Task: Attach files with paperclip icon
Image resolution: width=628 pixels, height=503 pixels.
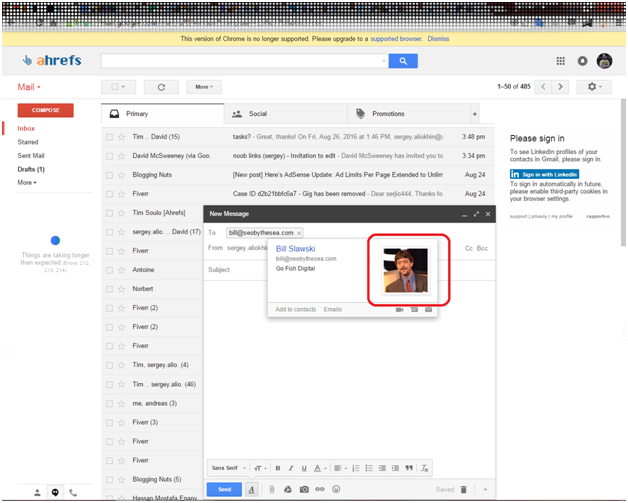Action: (x=272, y=489)
